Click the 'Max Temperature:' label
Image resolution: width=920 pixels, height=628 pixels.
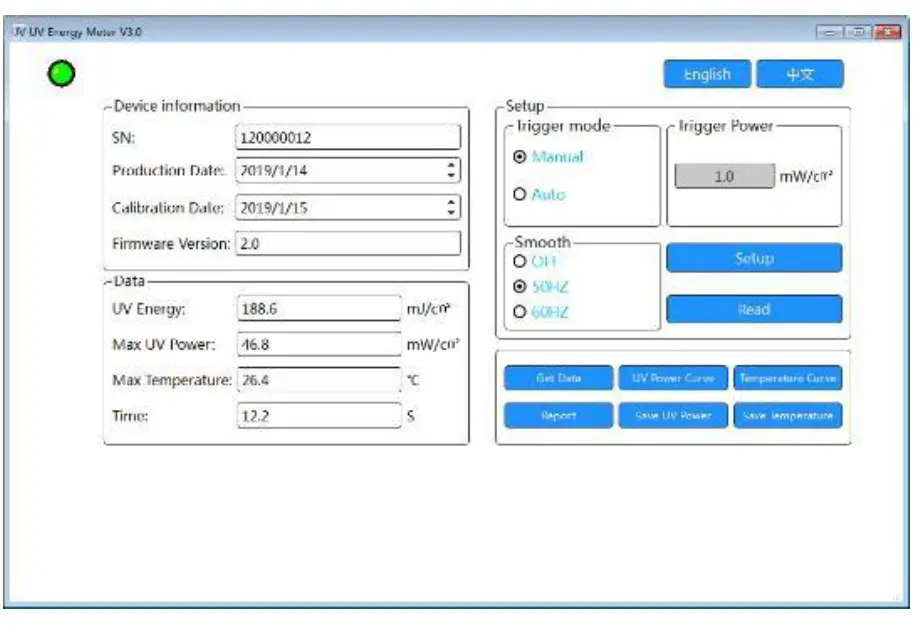pos(172,380)
